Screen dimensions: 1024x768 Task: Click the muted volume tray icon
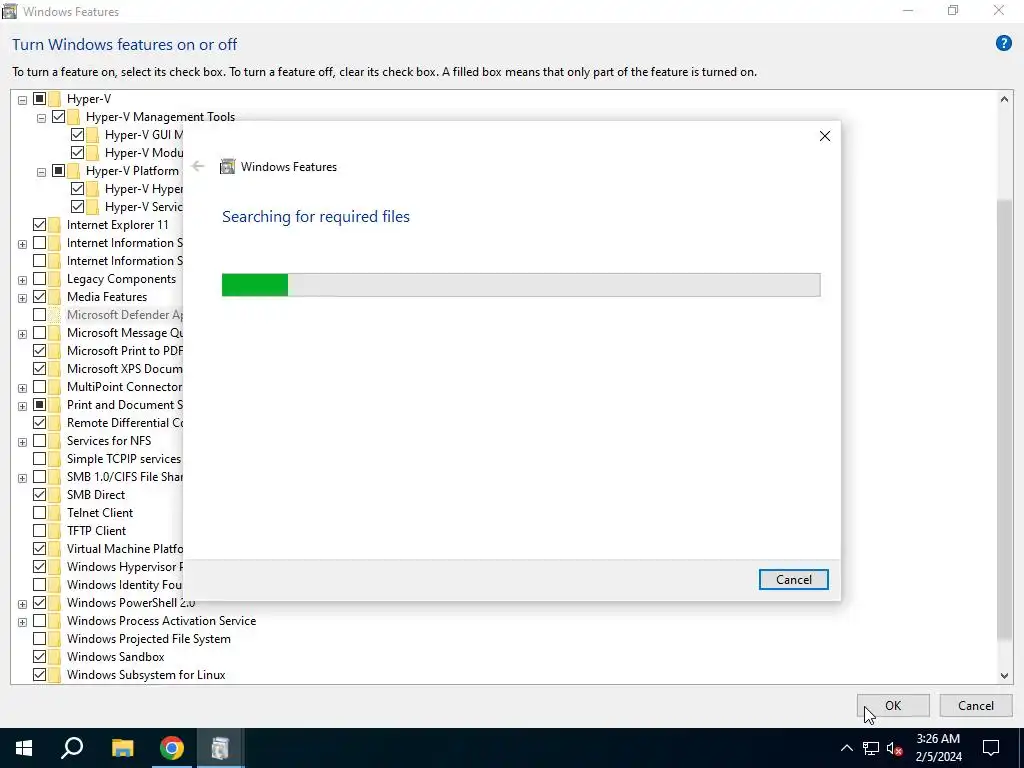tap(895, 748)
